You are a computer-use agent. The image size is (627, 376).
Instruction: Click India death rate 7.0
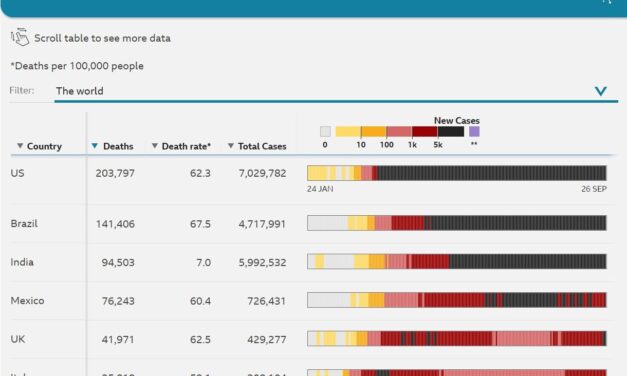(204, 262)
